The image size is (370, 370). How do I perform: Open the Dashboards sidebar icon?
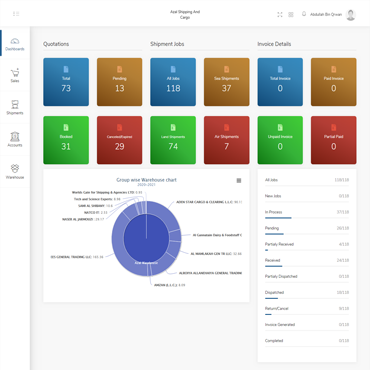click(x=15, y=41)
